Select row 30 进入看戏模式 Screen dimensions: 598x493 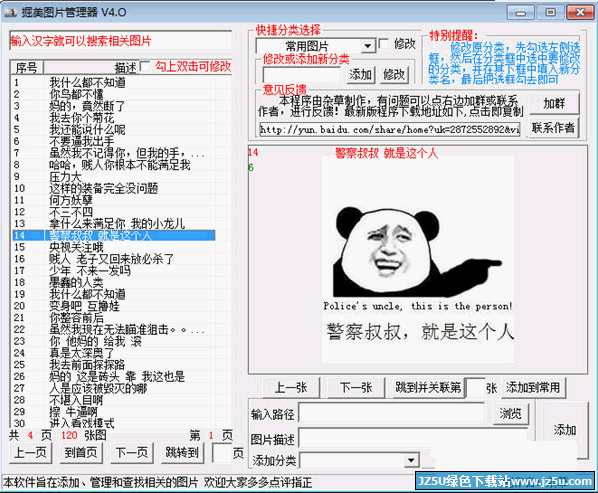click(114, 423)
